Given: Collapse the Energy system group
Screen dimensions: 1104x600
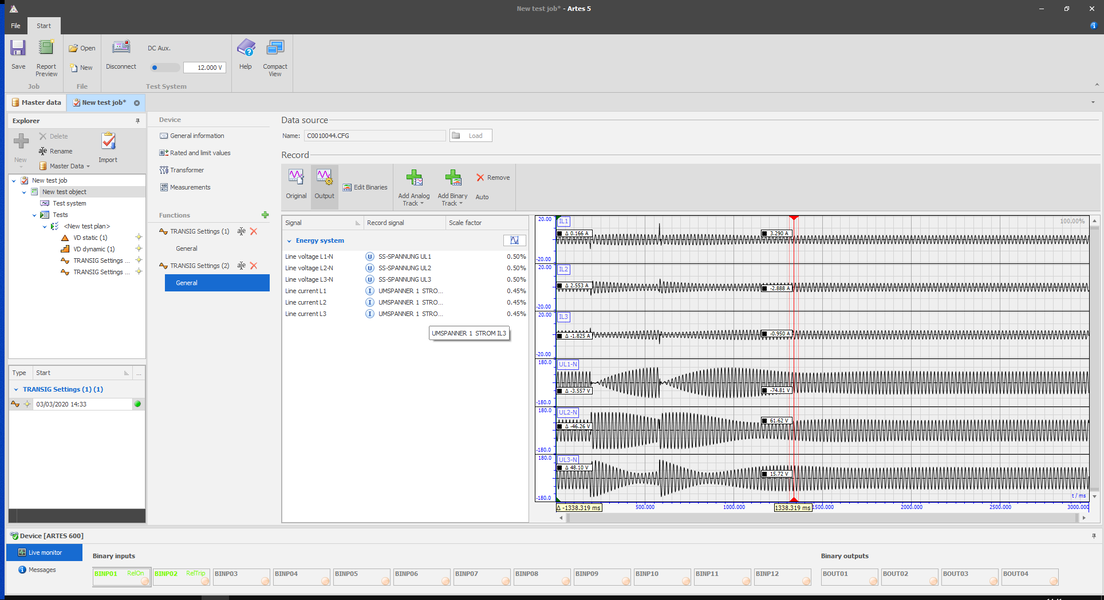Looking at the screenshot, I should 289,241.
